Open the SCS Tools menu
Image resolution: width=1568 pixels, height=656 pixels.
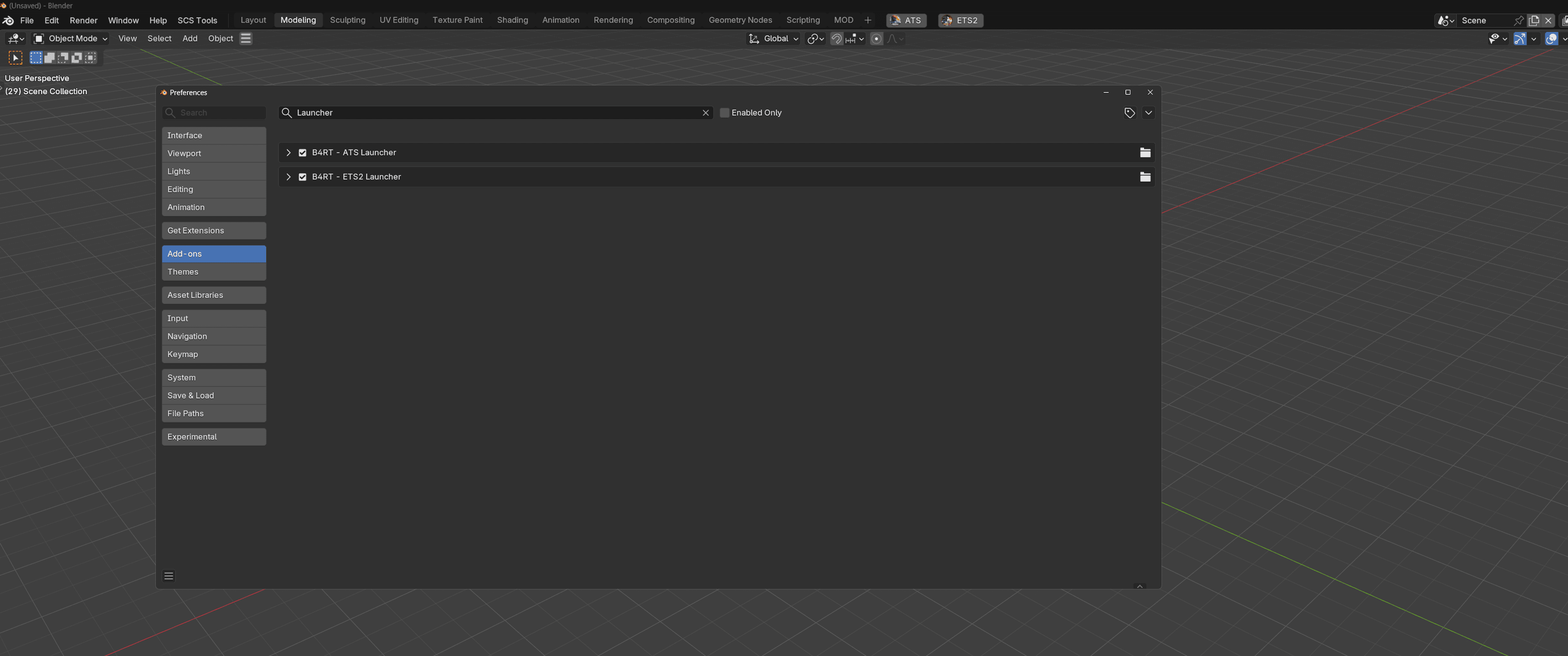tap(197, 20)
